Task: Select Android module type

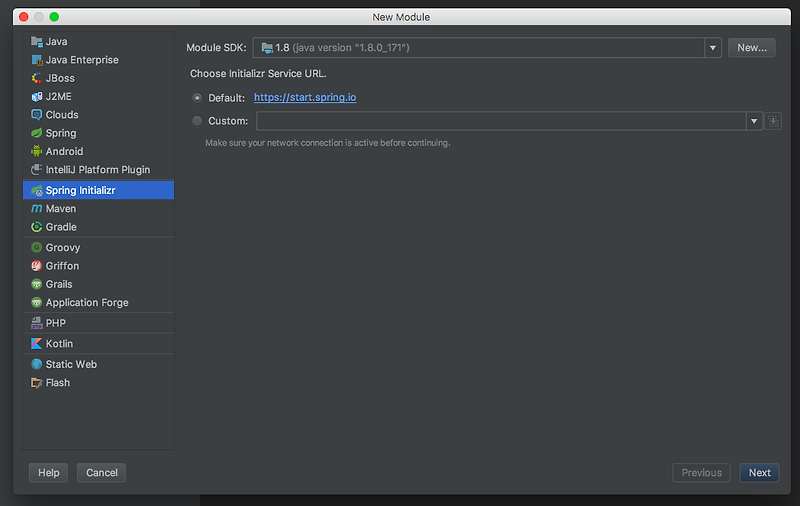Action: [x=98, y=151]
